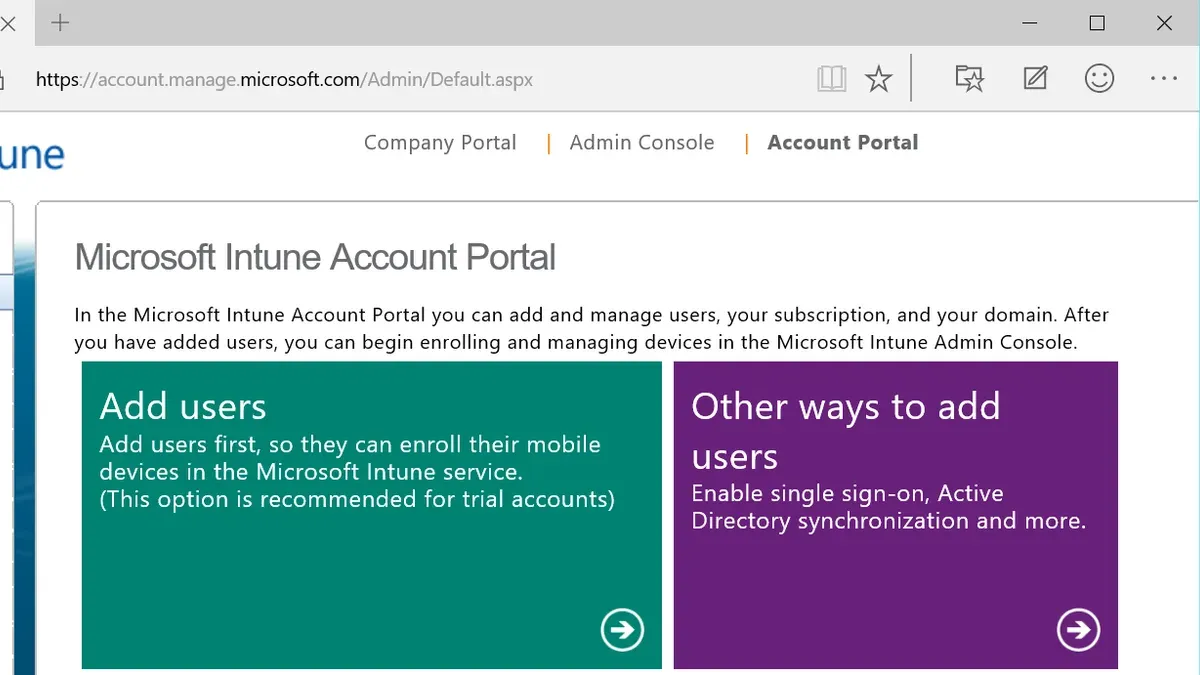
Task: Click arrow icon on Add users tile
Action: tap(622, 630)
